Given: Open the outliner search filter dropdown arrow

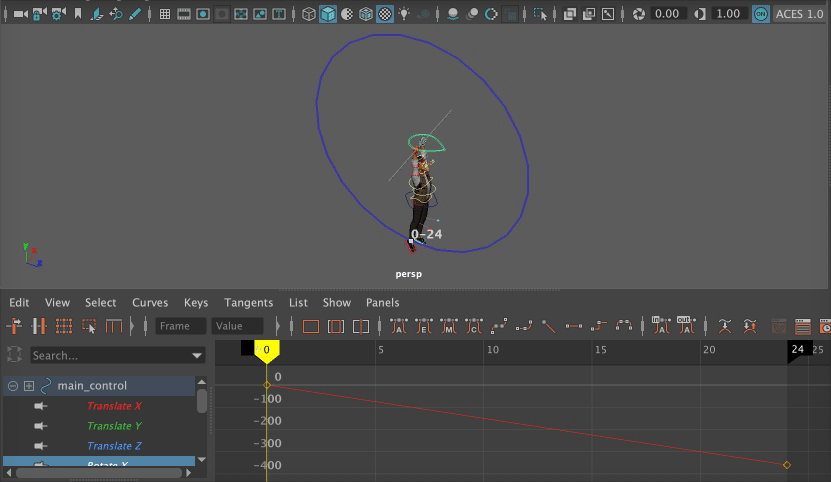Looking at the screenshot, I should (197, 355).
